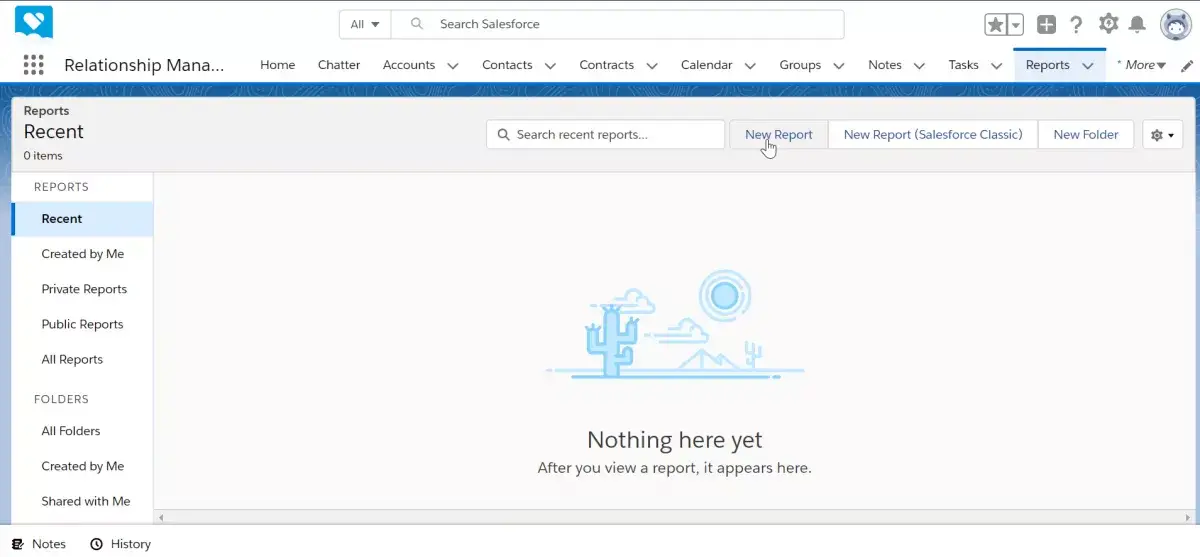The height and width of the screenshot is (557, 1200).
Task: Click the Salesforce heart logo
Action: point(34,22)
